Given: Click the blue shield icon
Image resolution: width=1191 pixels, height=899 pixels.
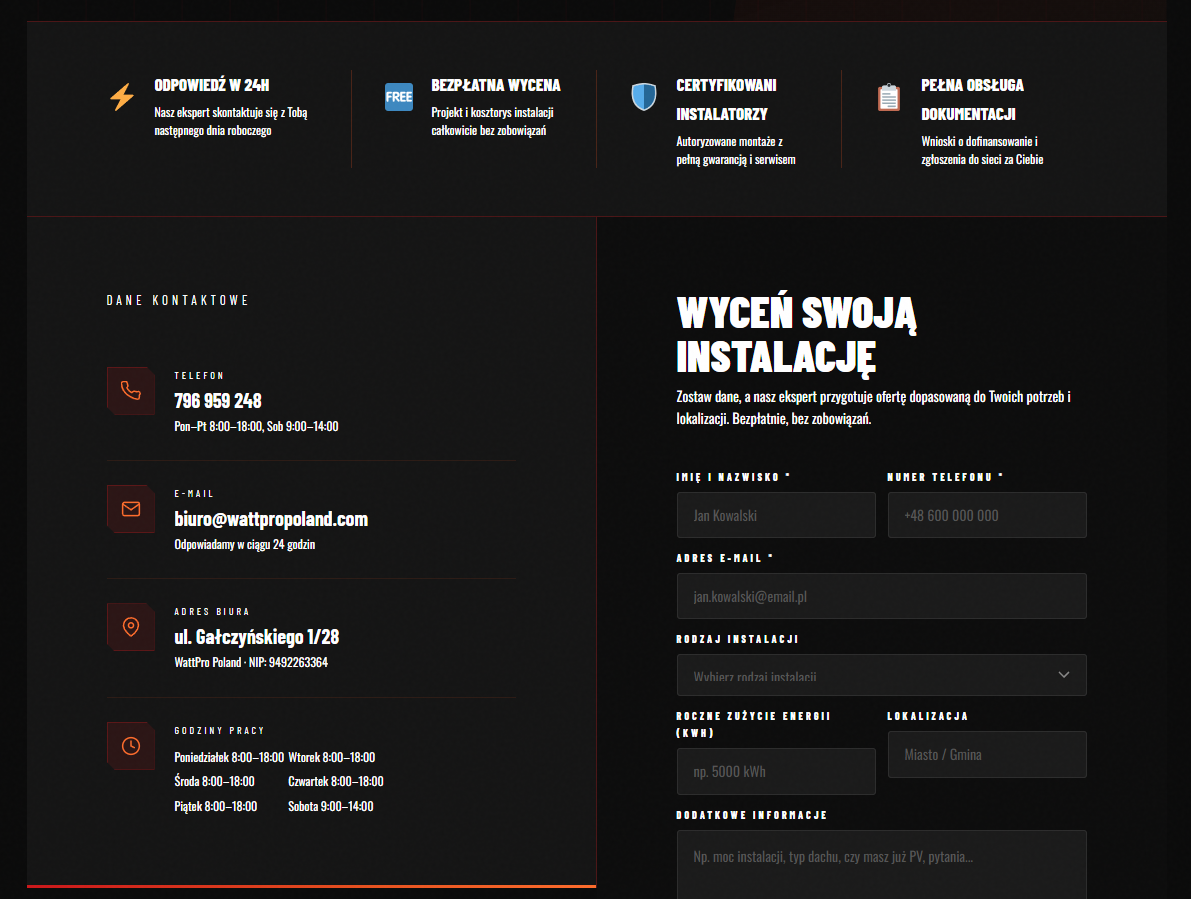Looking at the screenshot, I should click(x=644, y=96).
